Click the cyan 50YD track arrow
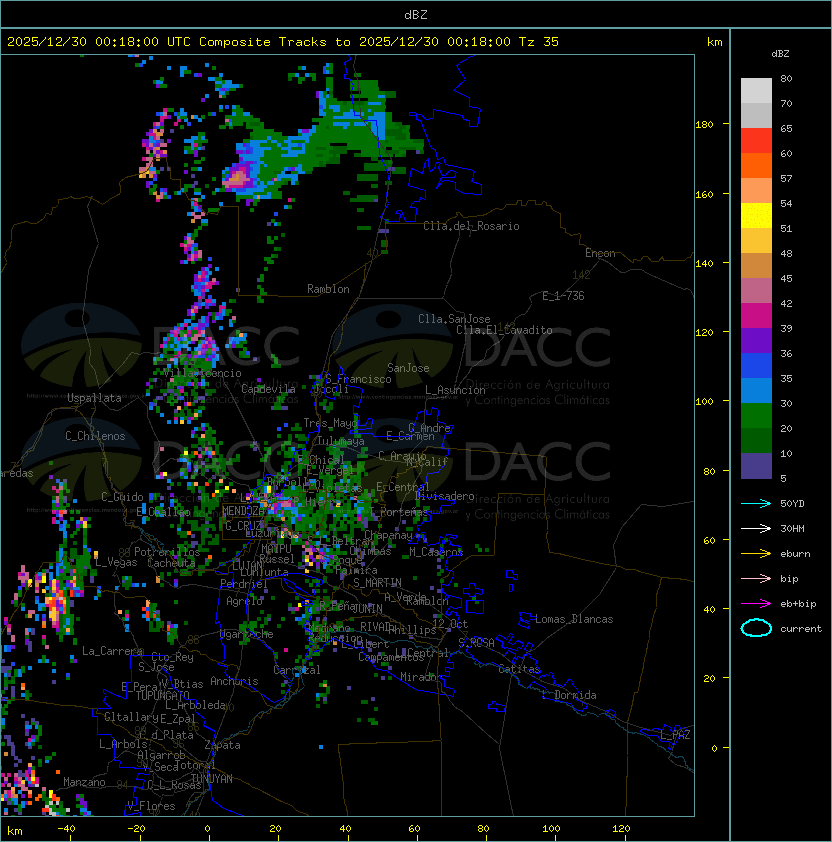 point(756,503)
